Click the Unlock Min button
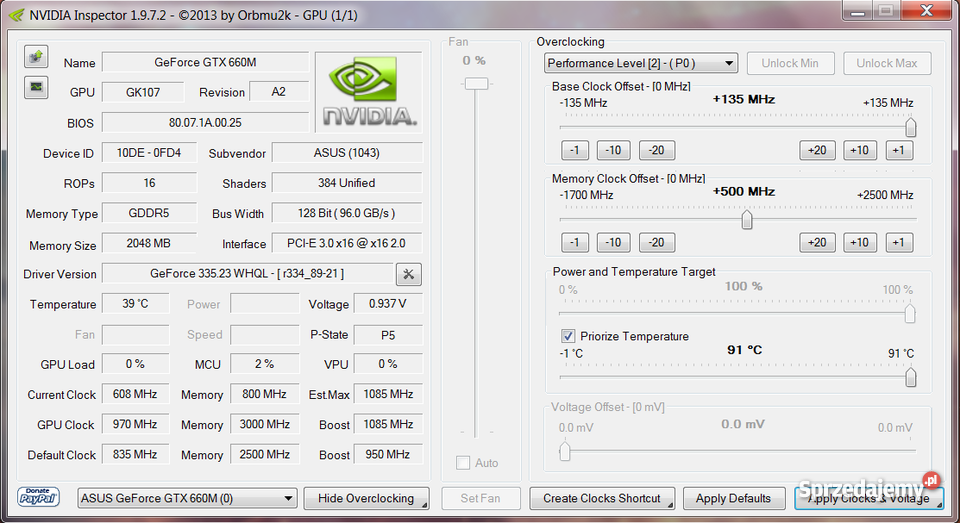The image size is (960, 523). pos(790,63)
